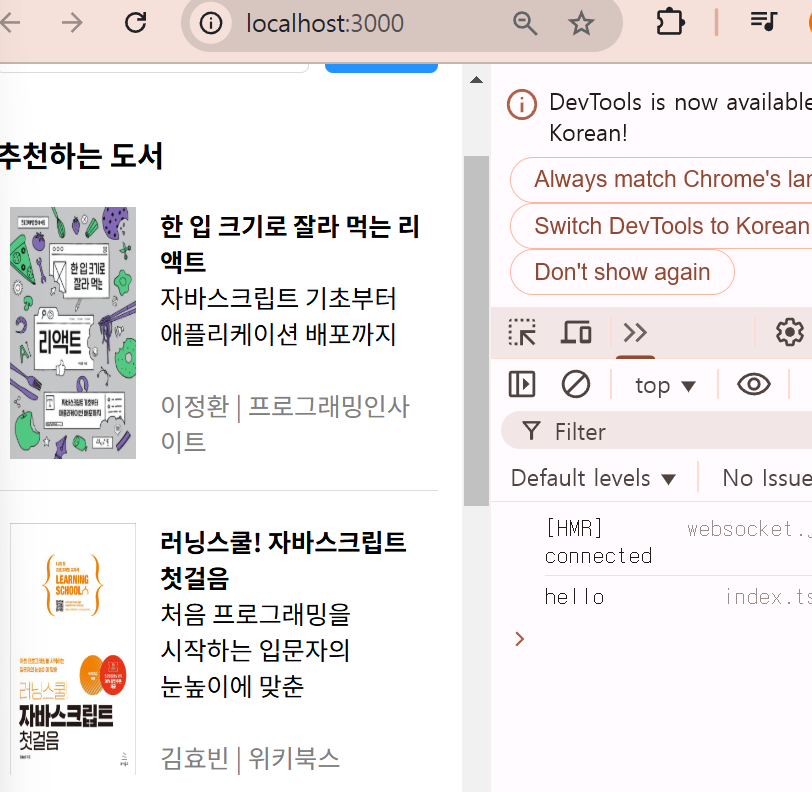Click the No Issues indicator
This screenshot has width=812, height=792.
[767, 478]
